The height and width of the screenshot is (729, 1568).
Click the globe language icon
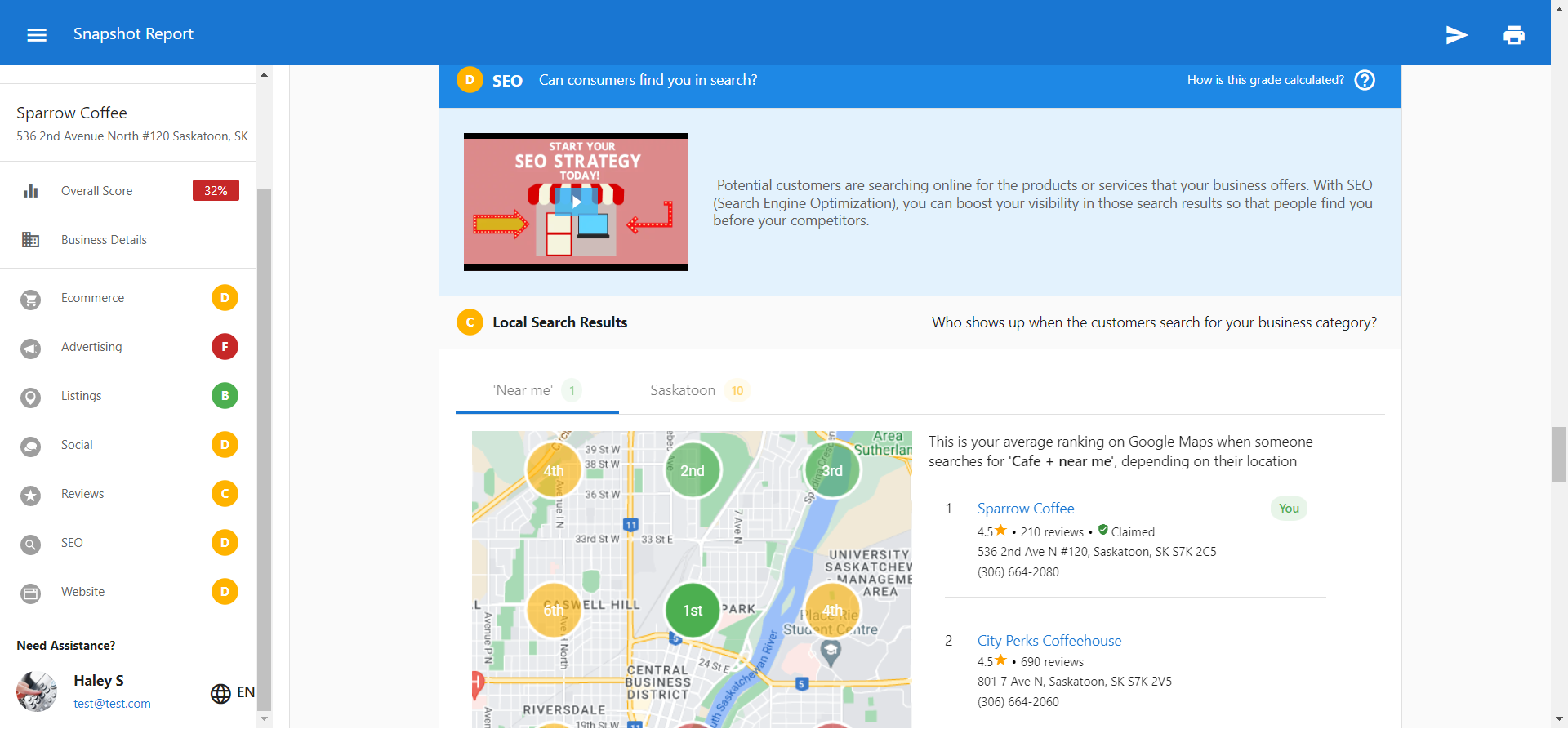[220, 694]
